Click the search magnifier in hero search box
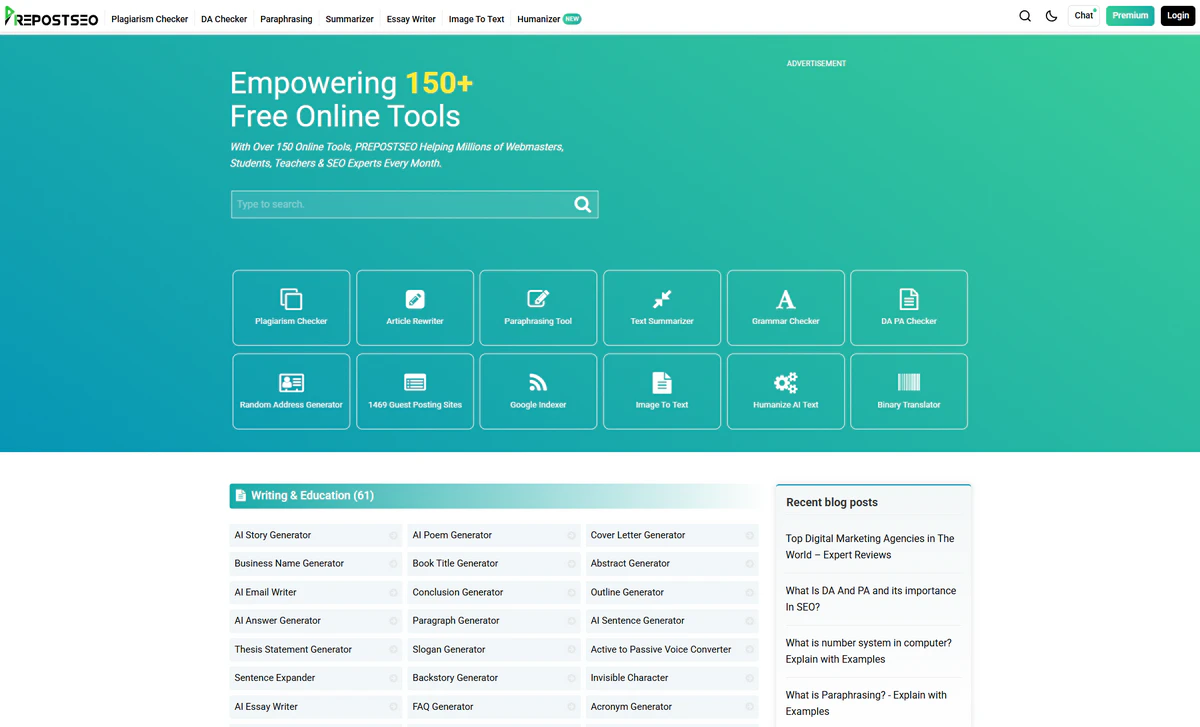This screenshot has height=727, width=1200. click(582, 204)
